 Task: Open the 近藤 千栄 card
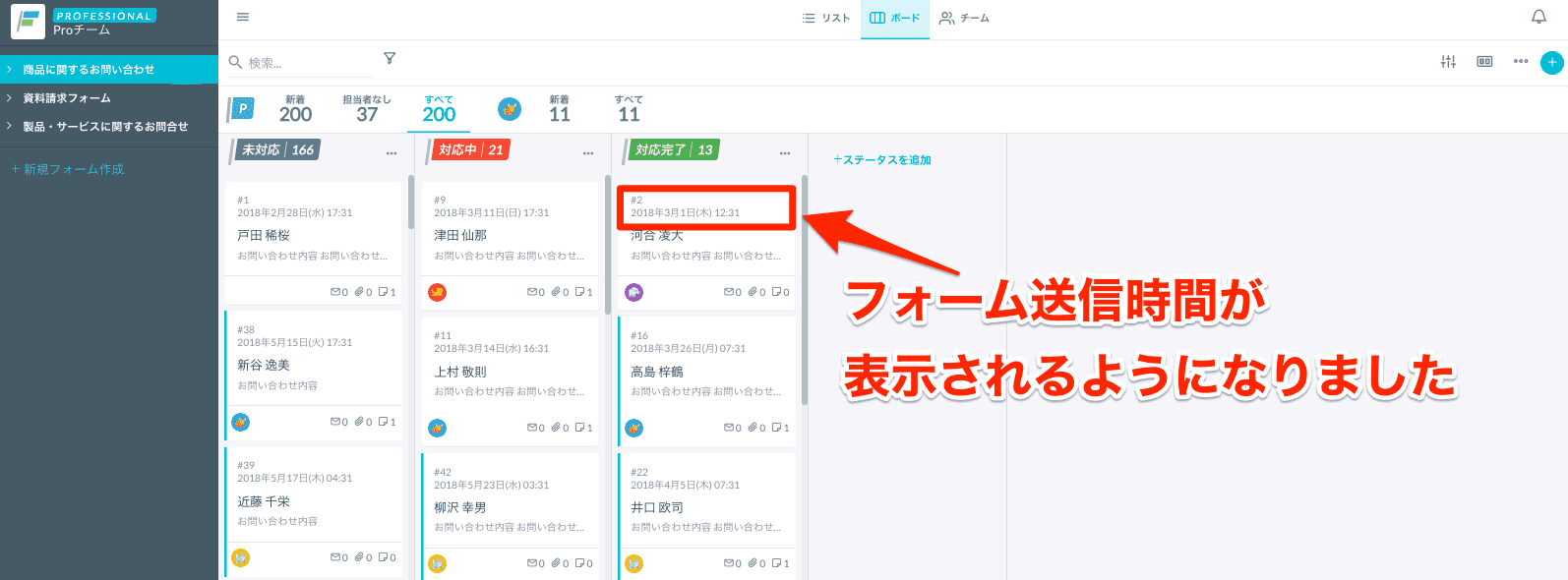tap(314, 510)
